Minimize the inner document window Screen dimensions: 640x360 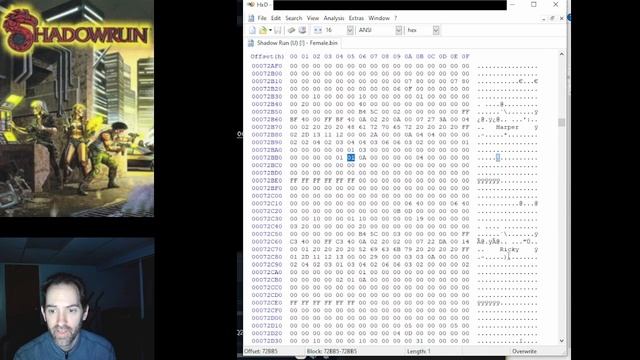coord(543,19)
